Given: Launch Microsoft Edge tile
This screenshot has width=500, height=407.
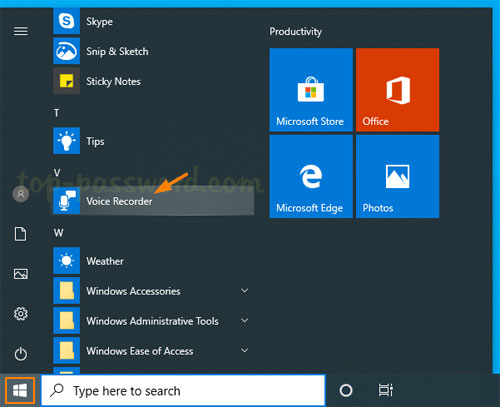Looking at the screenshot, I should click(x=311, y=176).
